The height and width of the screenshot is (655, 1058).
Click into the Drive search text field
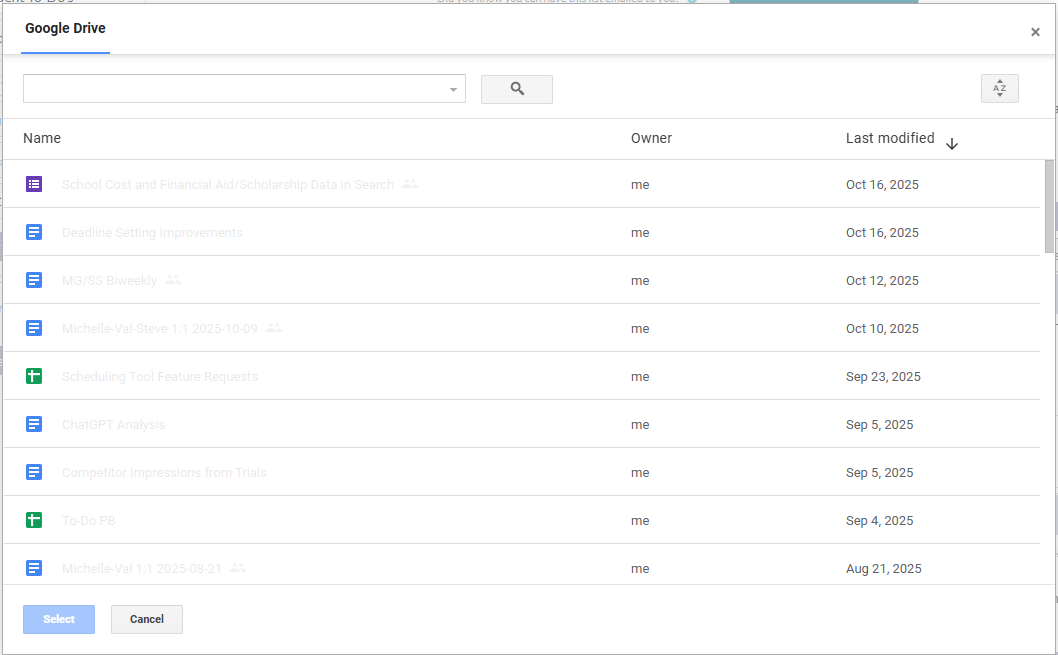click(x=235, y=89)
